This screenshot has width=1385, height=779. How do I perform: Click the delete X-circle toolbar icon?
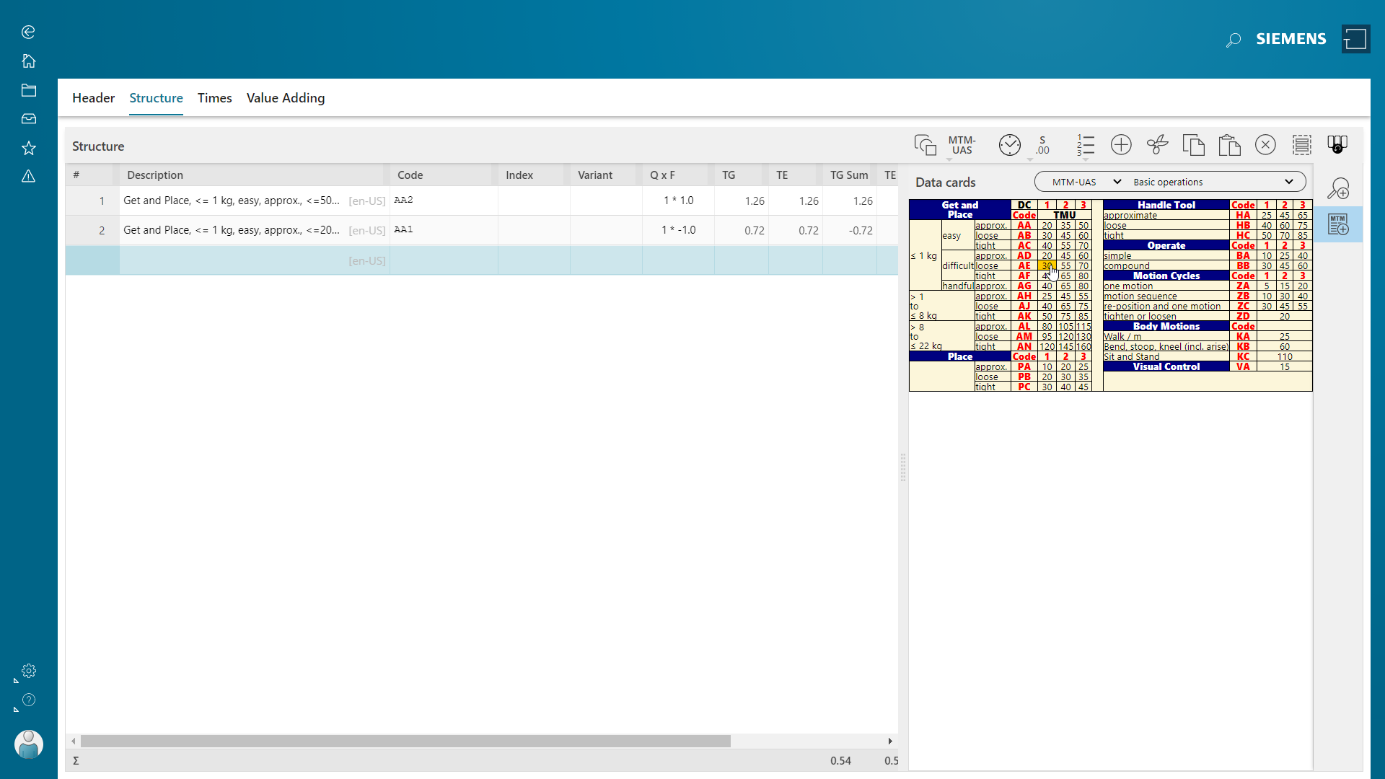pos(1265,145)
